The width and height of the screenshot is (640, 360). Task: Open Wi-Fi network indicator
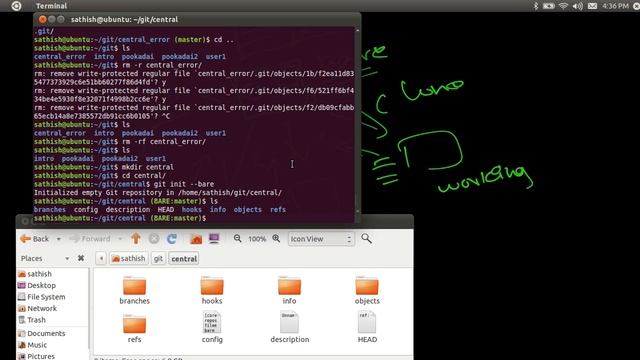pyautogui.click(x=563, y=6)
